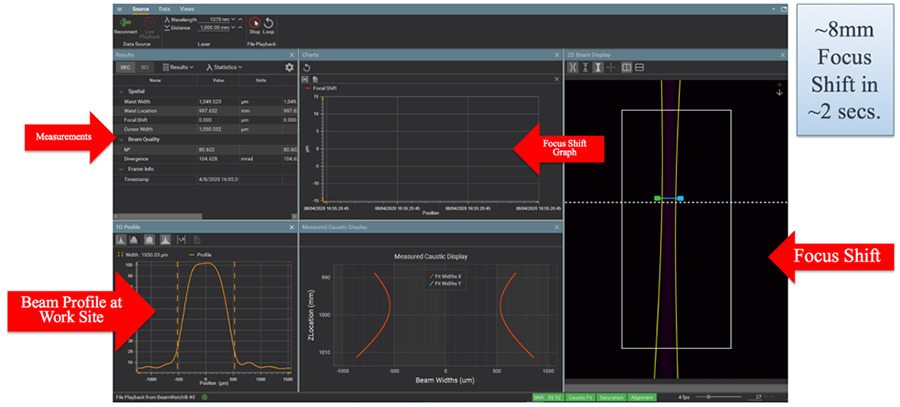Screen dimensions: 900x407
Task: Click the first 1D Profile toolbar icon
Action: [x=123, y=240]
